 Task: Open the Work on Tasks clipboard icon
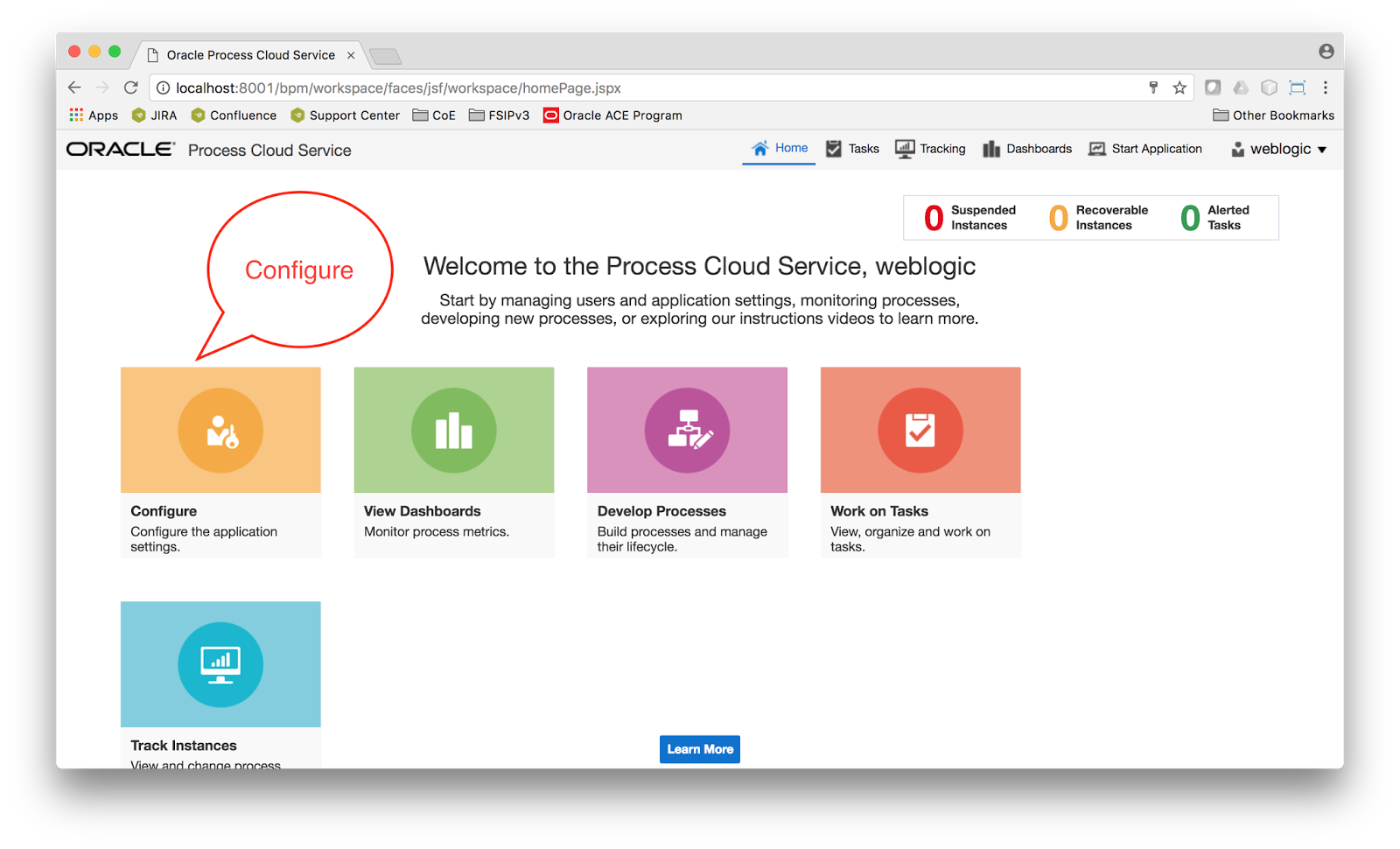point(920,430)
